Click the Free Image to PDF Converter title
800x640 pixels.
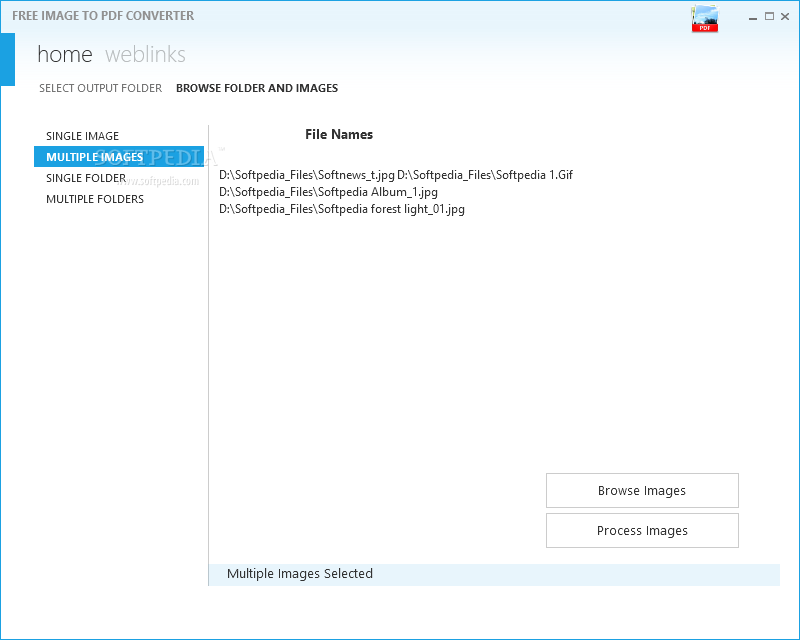pos(103,16)
